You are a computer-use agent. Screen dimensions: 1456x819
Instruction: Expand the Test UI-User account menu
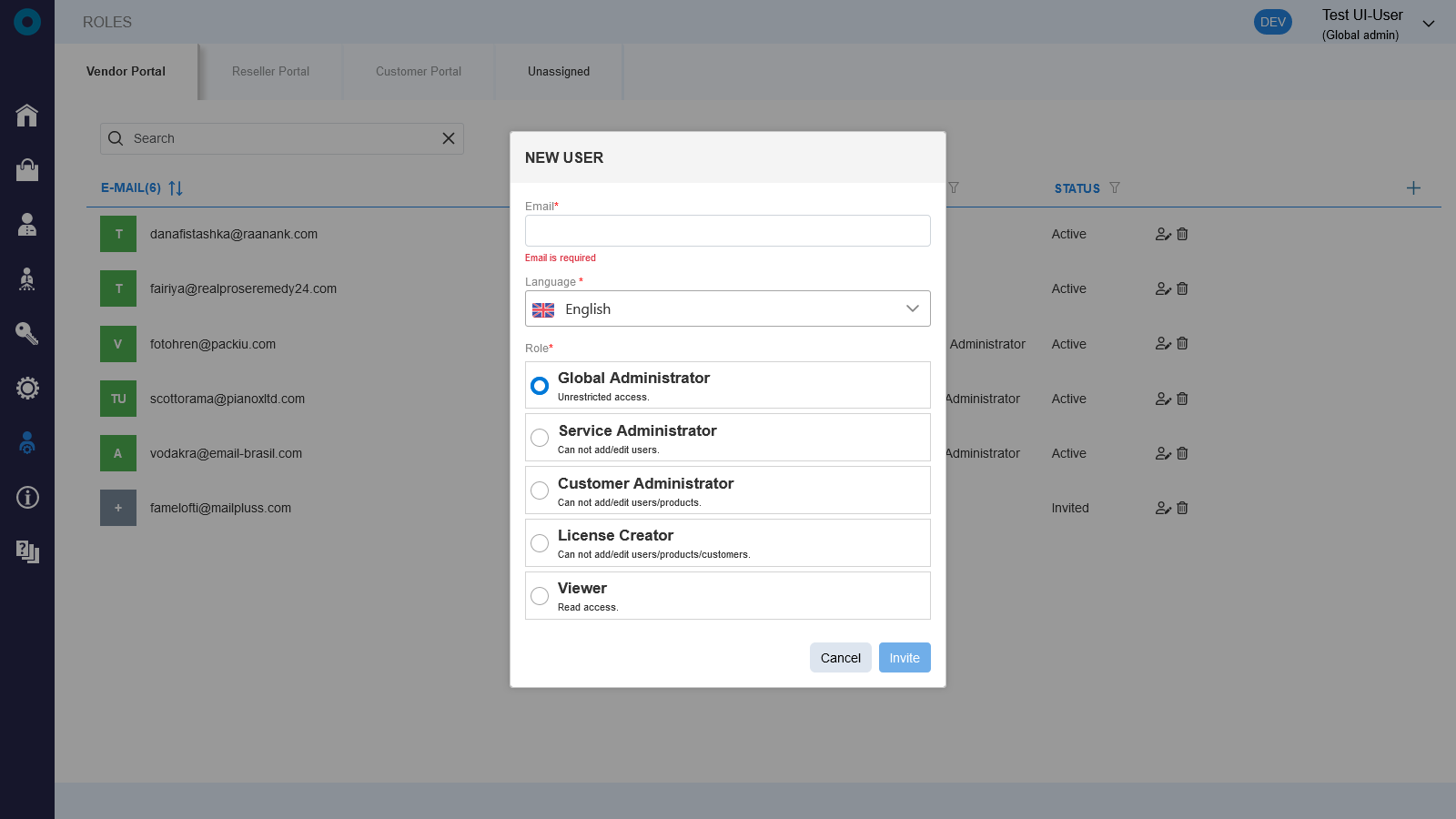[x=1428, y=22]
